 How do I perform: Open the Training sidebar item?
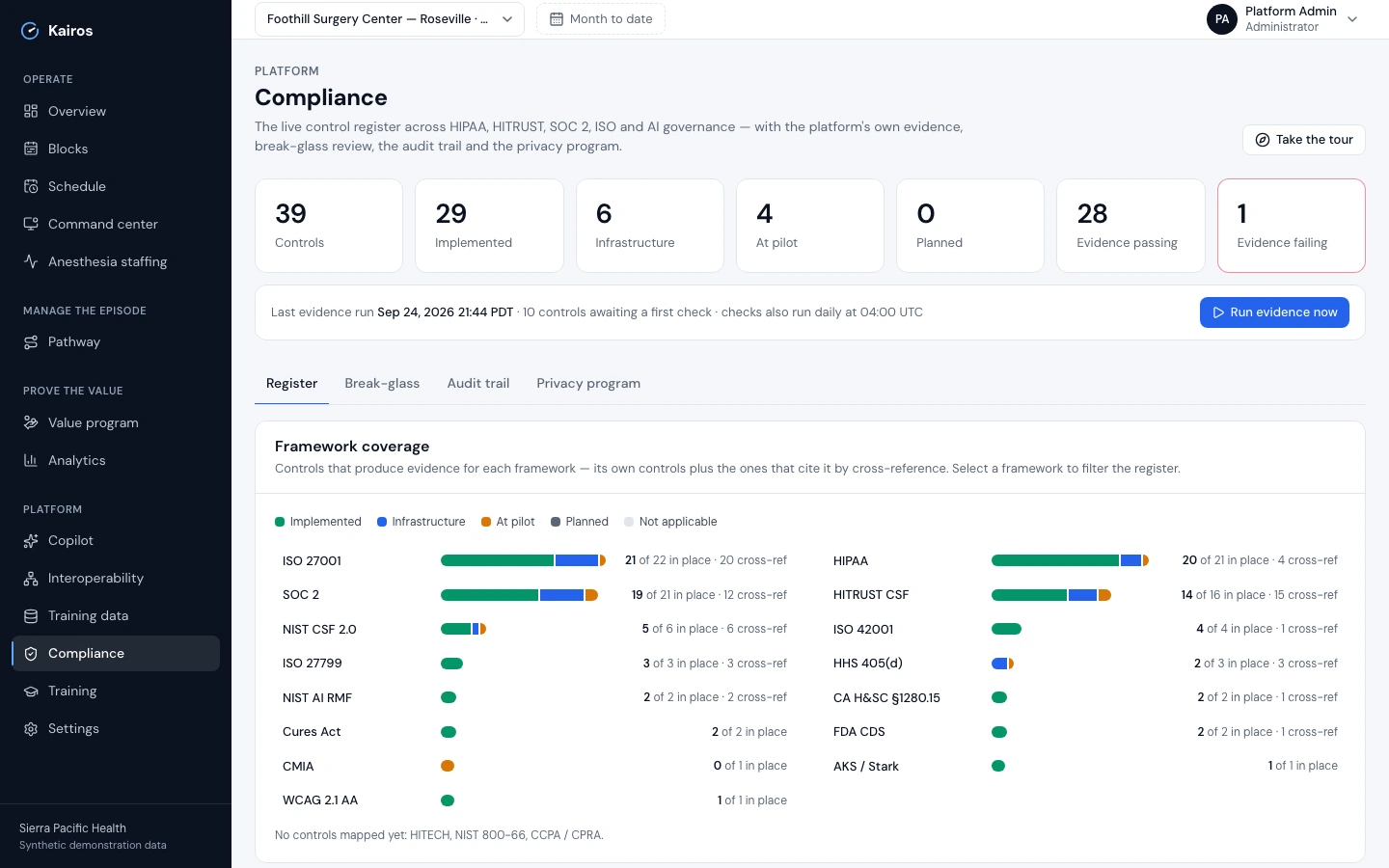116,691
